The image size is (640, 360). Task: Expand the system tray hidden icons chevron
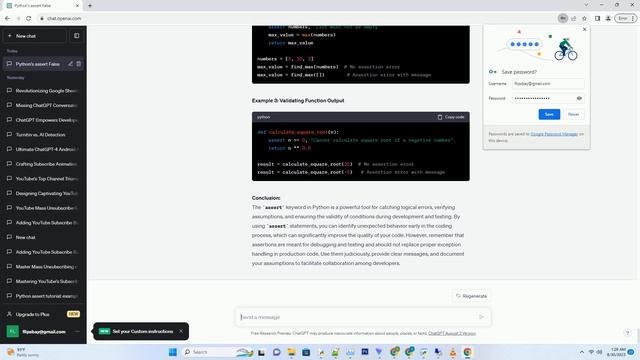coord(582,352)
